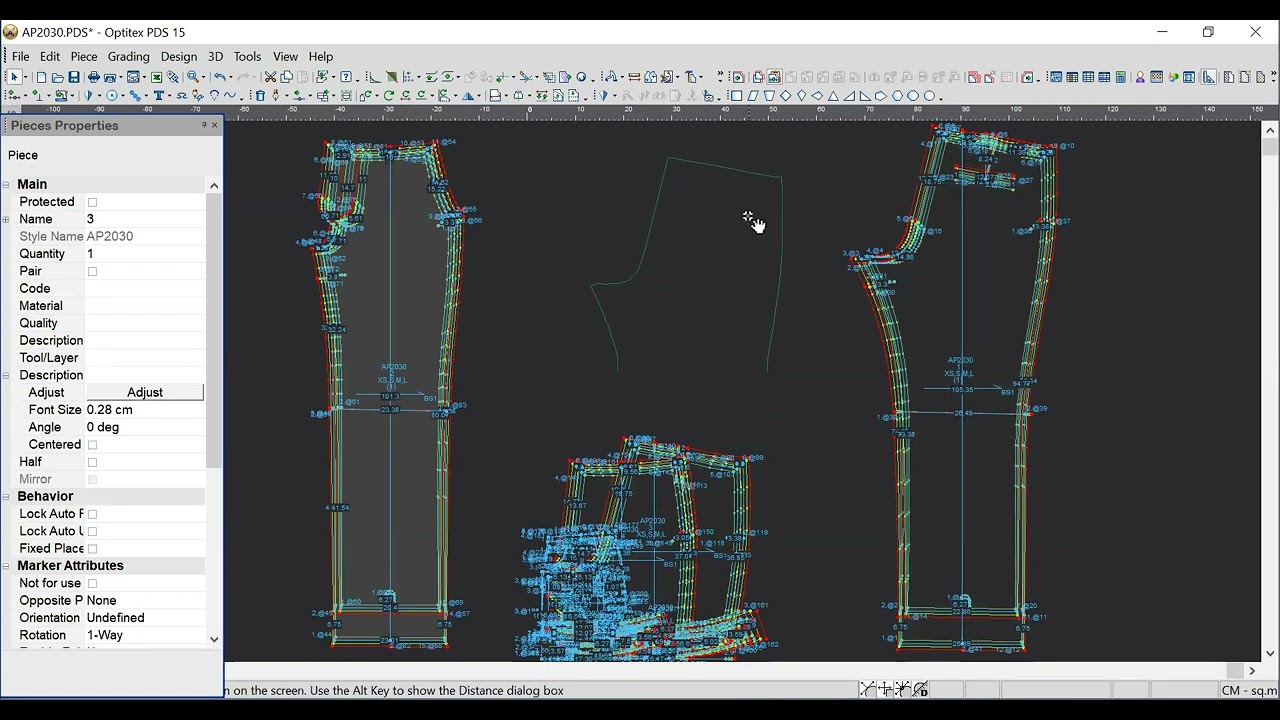Click the Open folder toolbar icon
1280x720 pixels.
pos(57,77)
